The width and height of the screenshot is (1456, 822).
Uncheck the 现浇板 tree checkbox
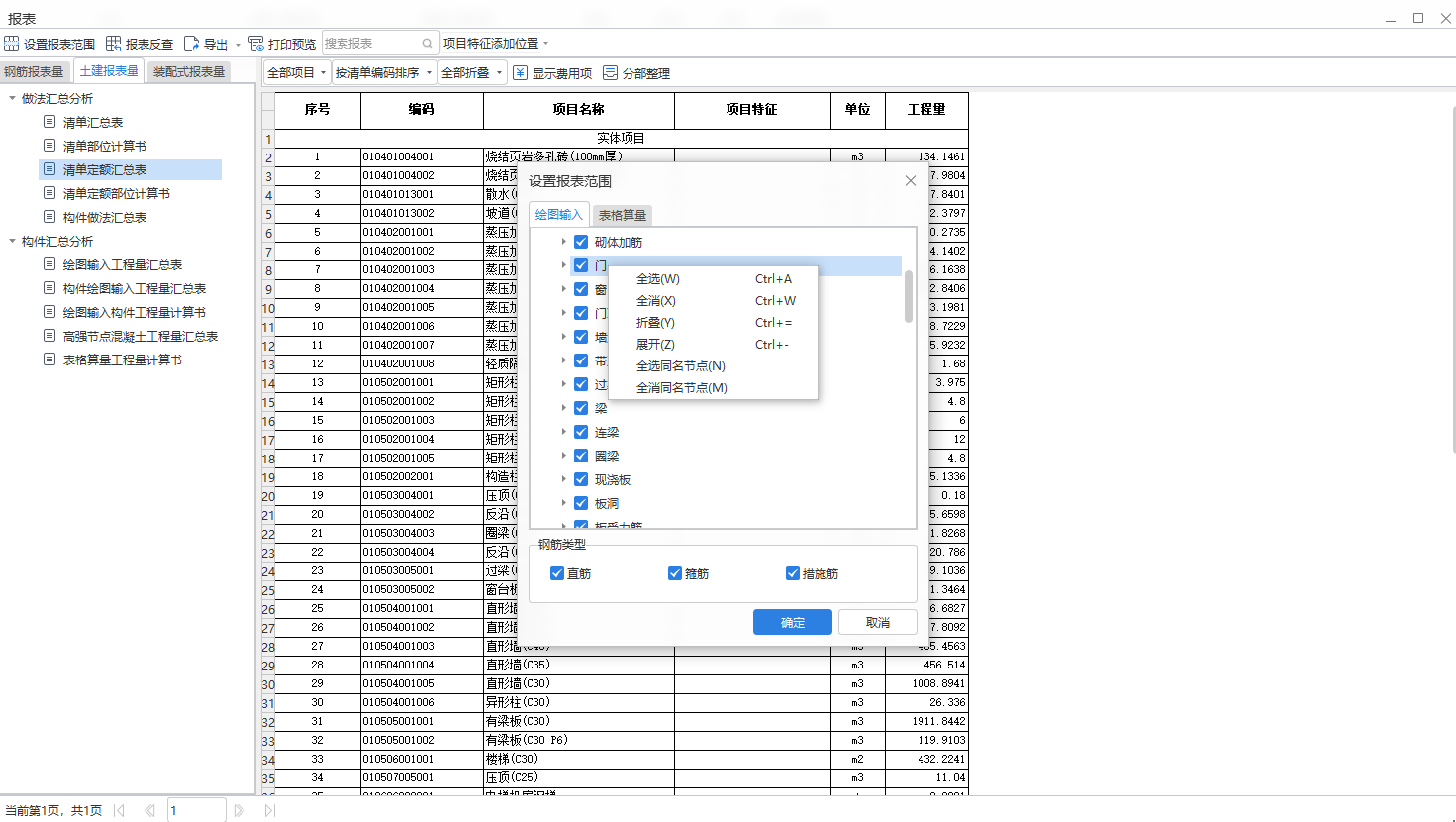pos(581,479)
